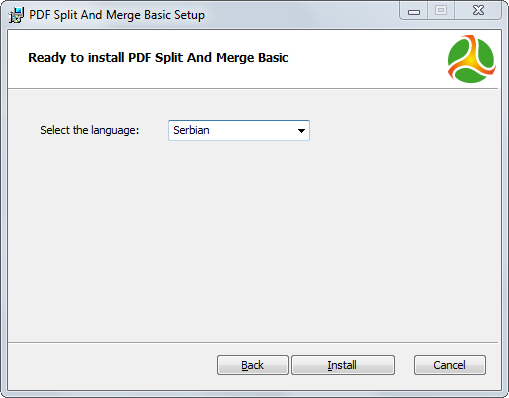Image resolution: width=509 pixels, height=398 pixels.
Task: Click the blank panel area right of the language dropdown
Action: (405, 130)
